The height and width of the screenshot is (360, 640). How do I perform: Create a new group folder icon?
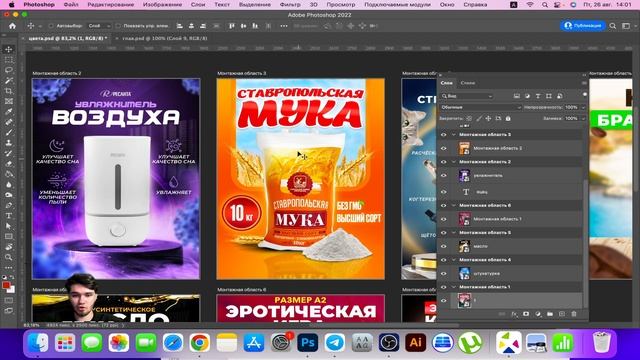click(550, 314)
